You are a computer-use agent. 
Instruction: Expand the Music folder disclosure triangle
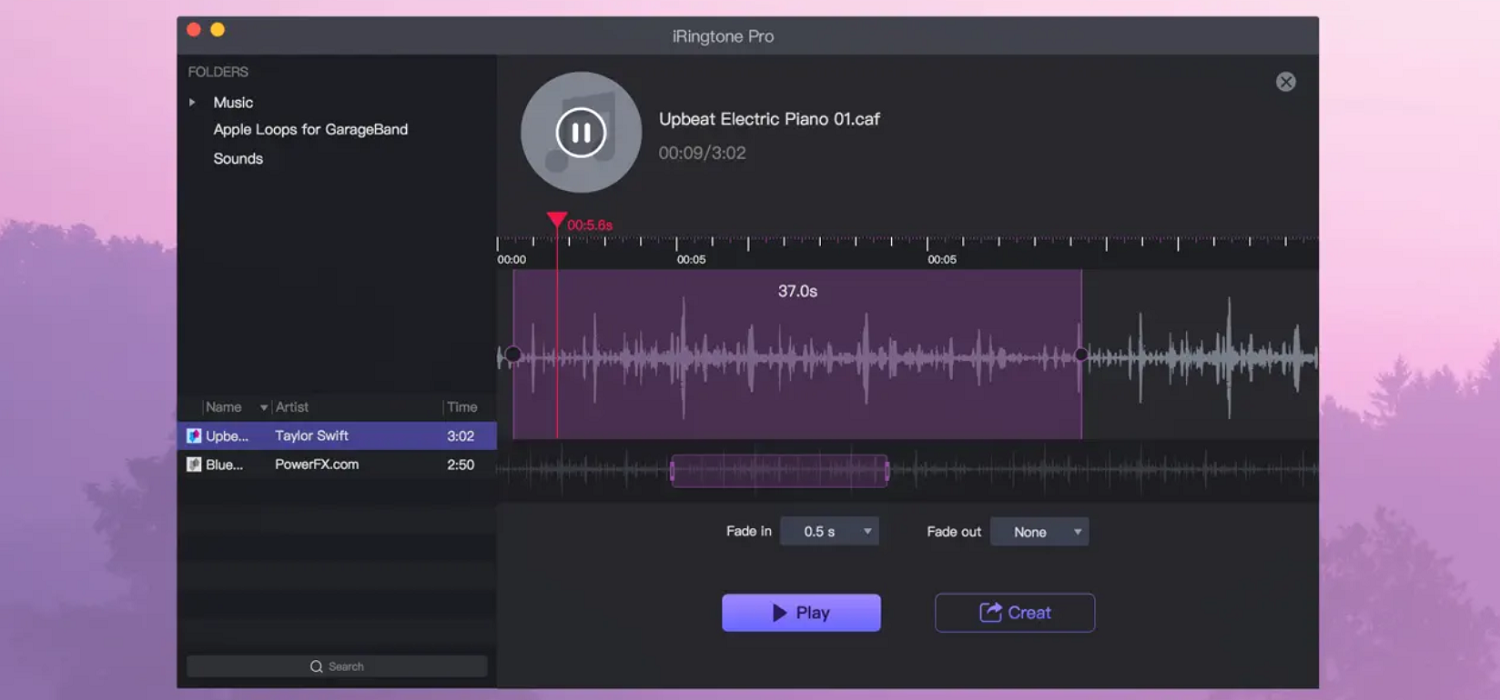tap(192, 102)
